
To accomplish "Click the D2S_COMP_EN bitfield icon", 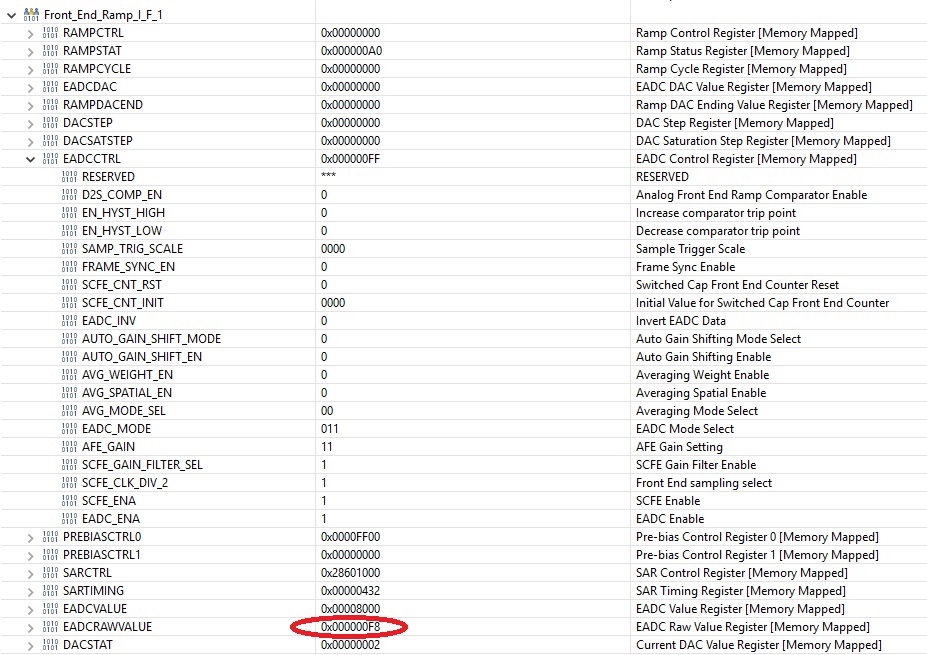I will (x=69, y=194).
